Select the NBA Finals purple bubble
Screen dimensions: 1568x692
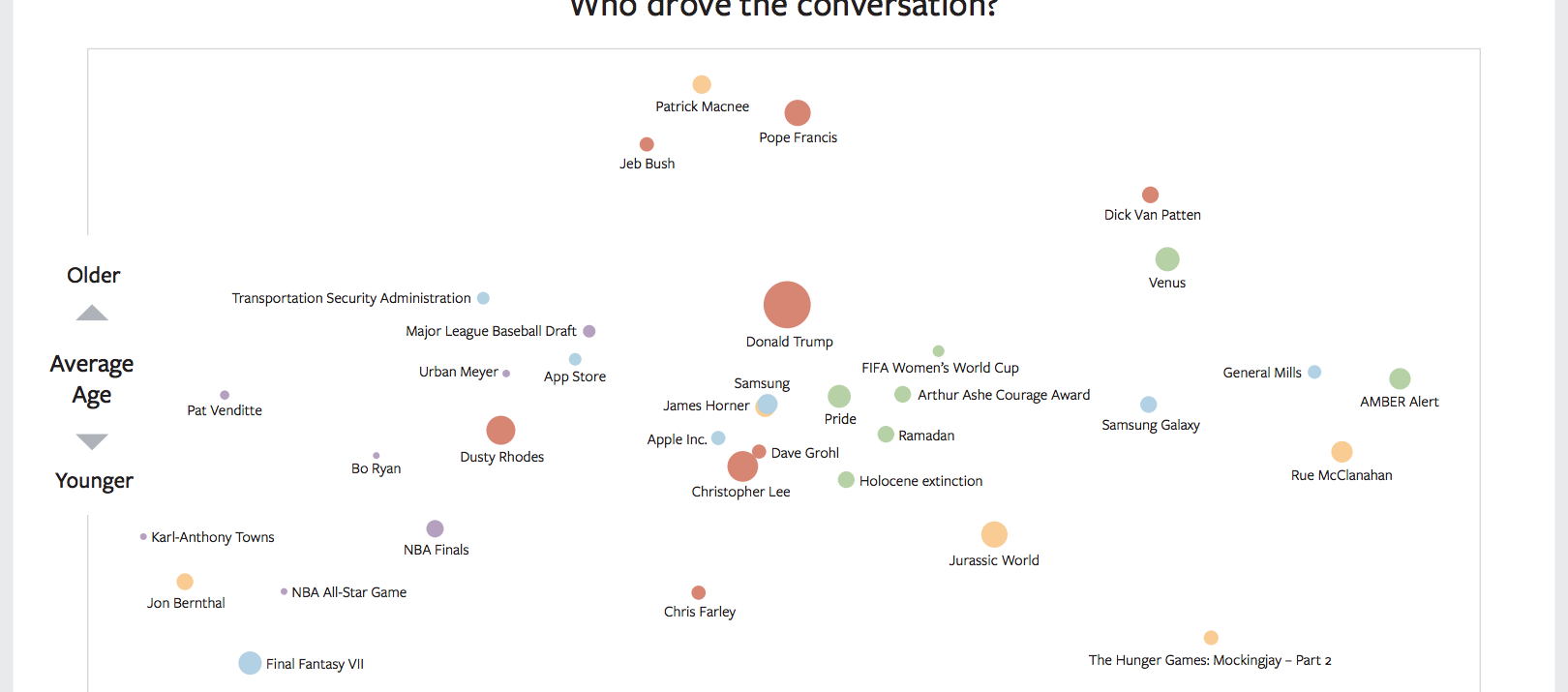(x=436, y=528)
